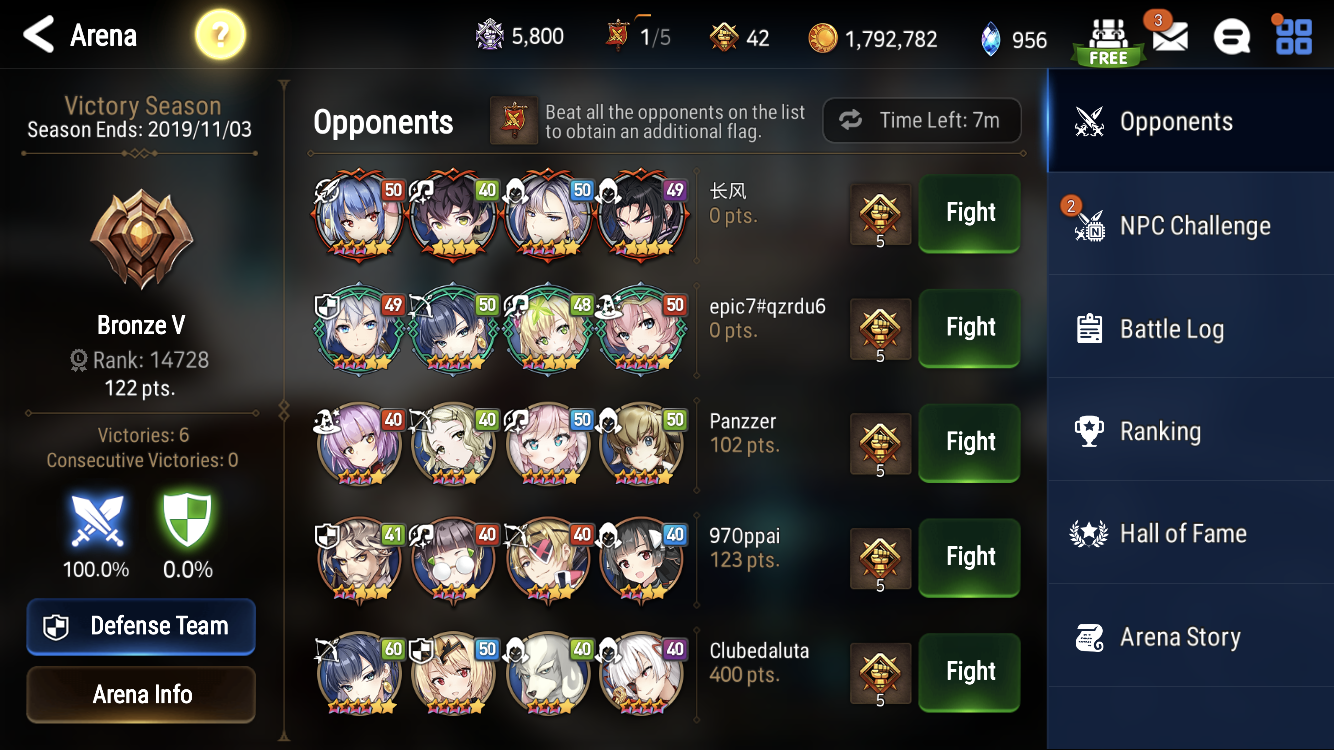Tap the yellow question mark help icon
Screen dimensions: 1334x750
click(x=220, y=36)
